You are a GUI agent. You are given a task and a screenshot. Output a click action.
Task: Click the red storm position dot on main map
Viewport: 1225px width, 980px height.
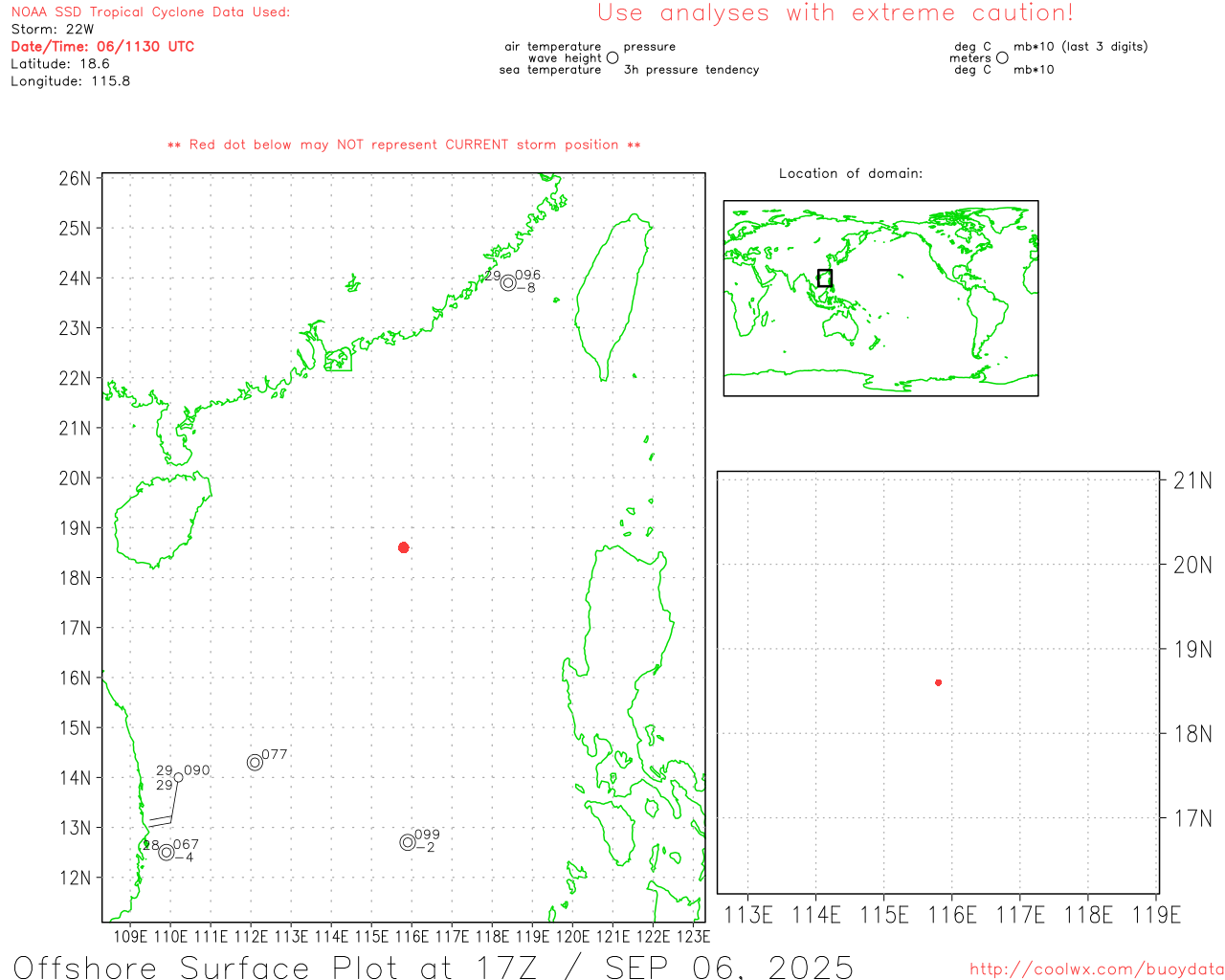click(404, 547)
